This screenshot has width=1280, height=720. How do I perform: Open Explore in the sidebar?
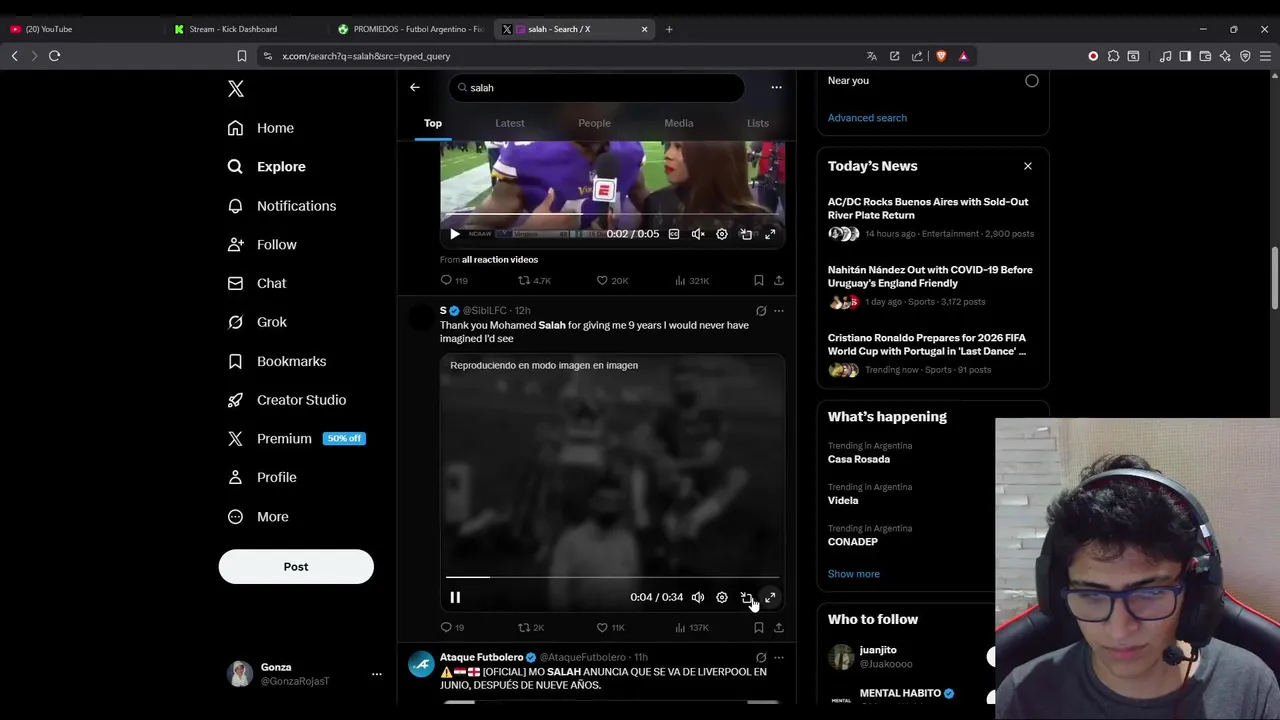point(266,167)
